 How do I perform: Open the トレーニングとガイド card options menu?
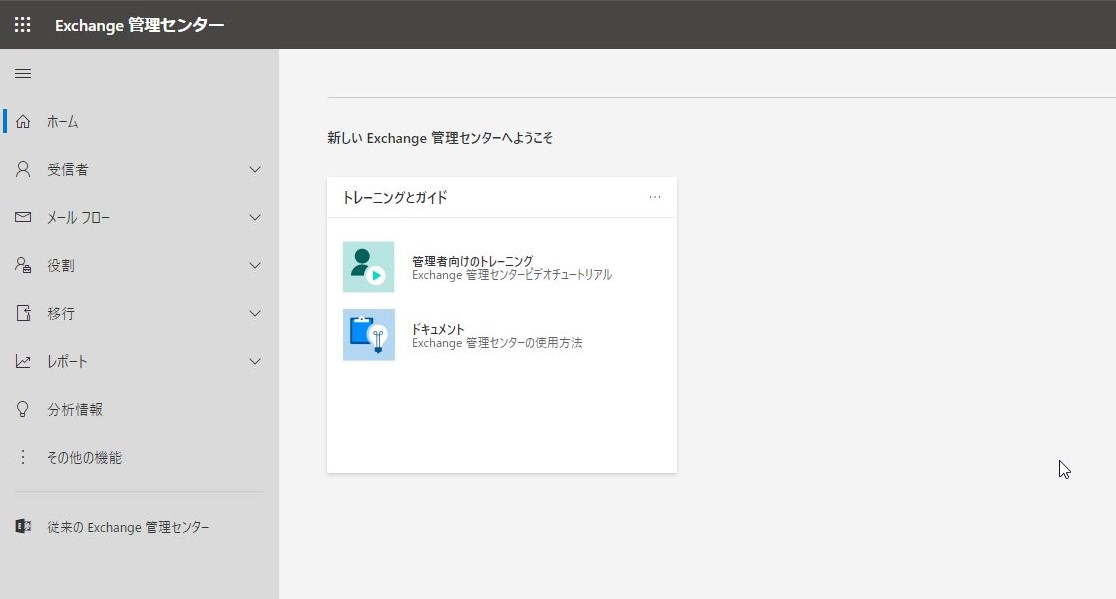[x=656, y=197]
